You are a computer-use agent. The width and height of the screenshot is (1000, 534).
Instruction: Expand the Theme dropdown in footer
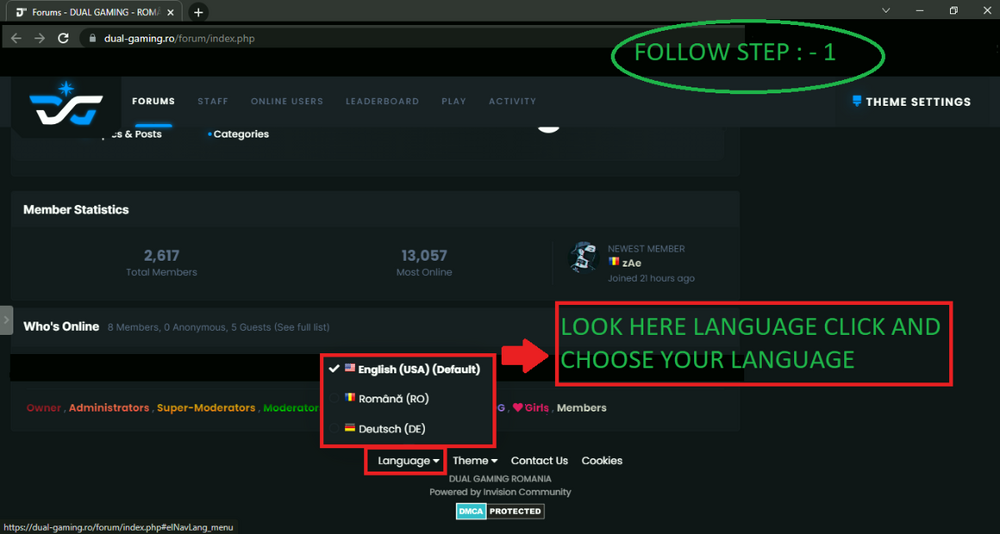coord(474,461)
